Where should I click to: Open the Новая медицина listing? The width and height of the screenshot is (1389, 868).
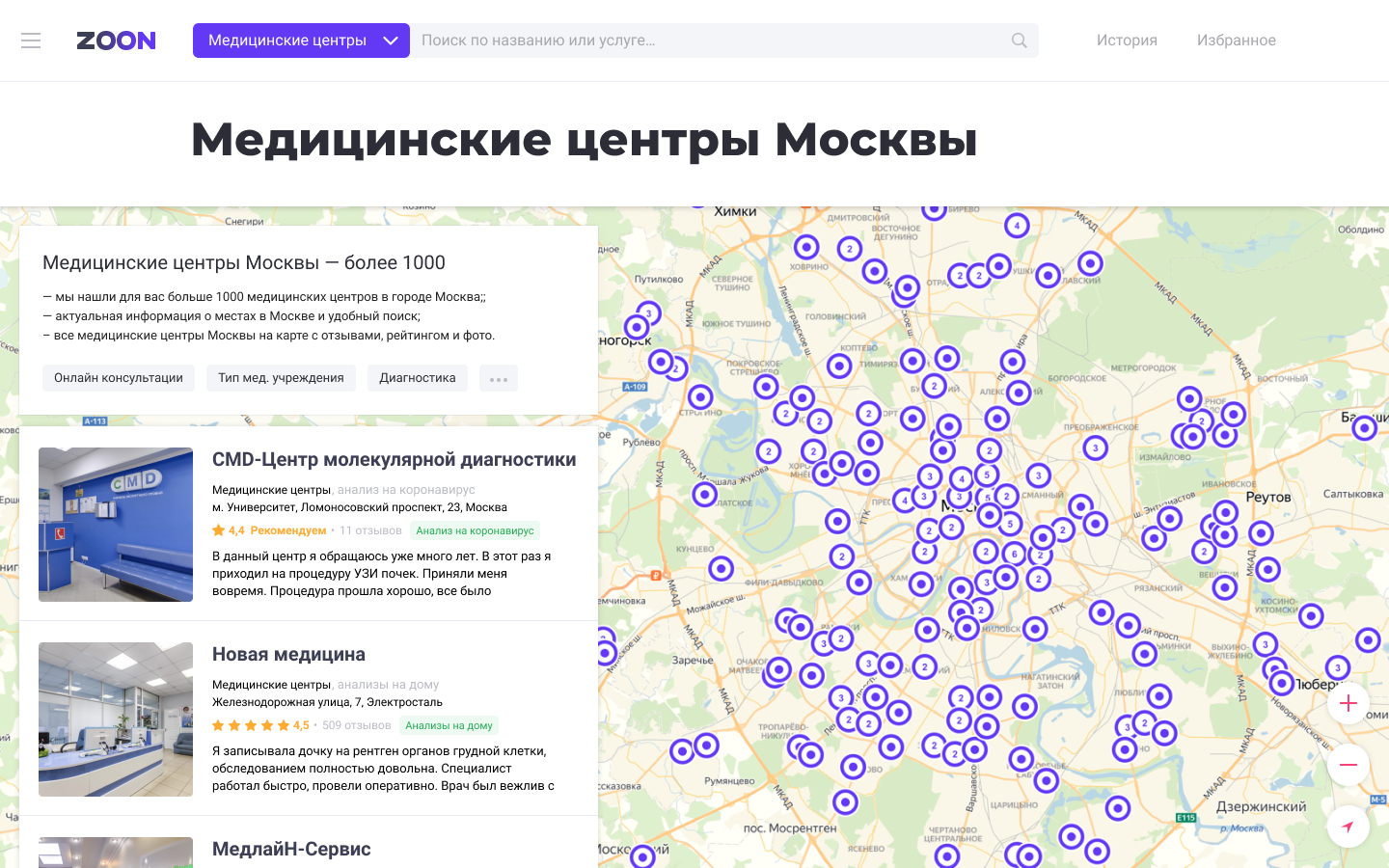(288, 655)
